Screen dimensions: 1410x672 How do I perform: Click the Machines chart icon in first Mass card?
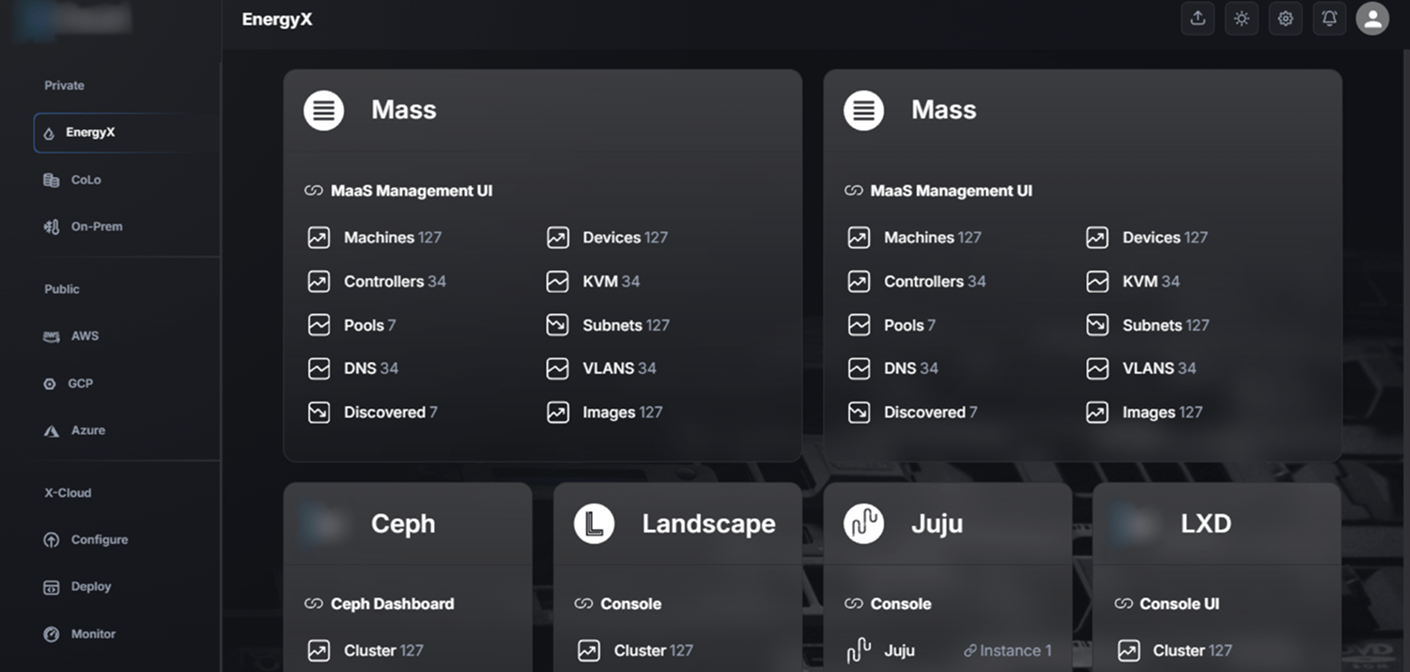click(x=319, y=238)
